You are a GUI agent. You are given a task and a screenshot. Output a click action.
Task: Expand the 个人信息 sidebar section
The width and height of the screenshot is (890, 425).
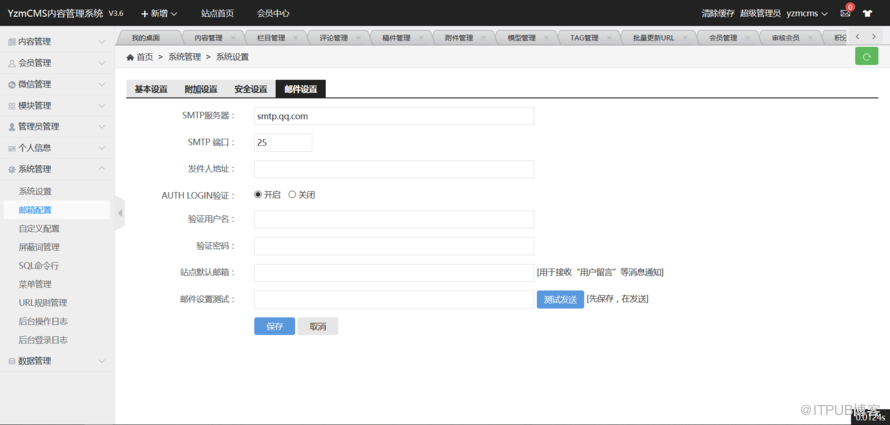coord(102,148)
